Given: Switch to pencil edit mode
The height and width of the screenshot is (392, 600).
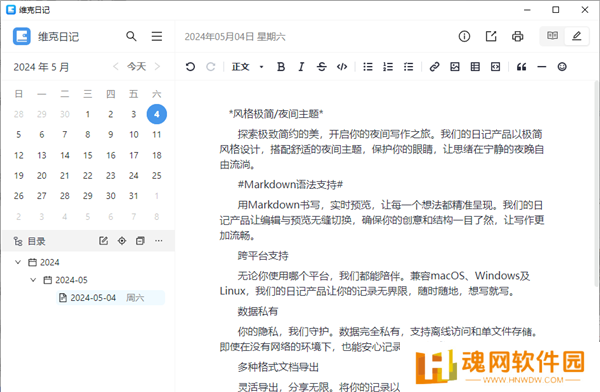Looking at the screenshot, I should point(576,36).
